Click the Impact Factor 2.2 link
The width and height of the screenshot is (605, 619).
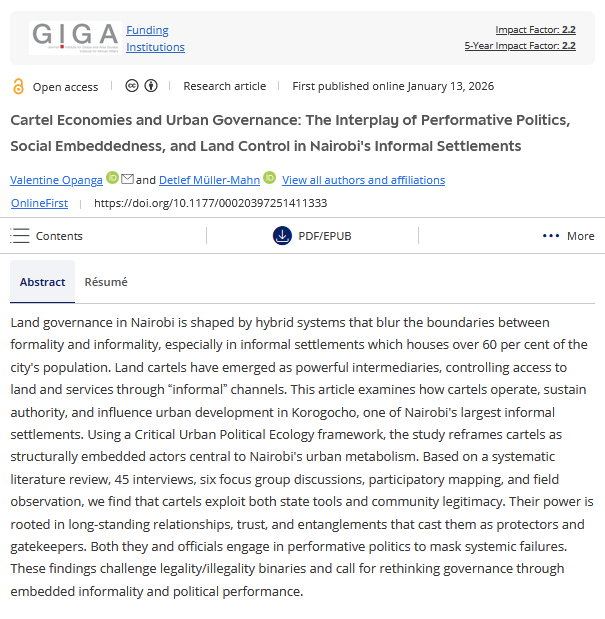pyautogui.click(x=535, y=30)
